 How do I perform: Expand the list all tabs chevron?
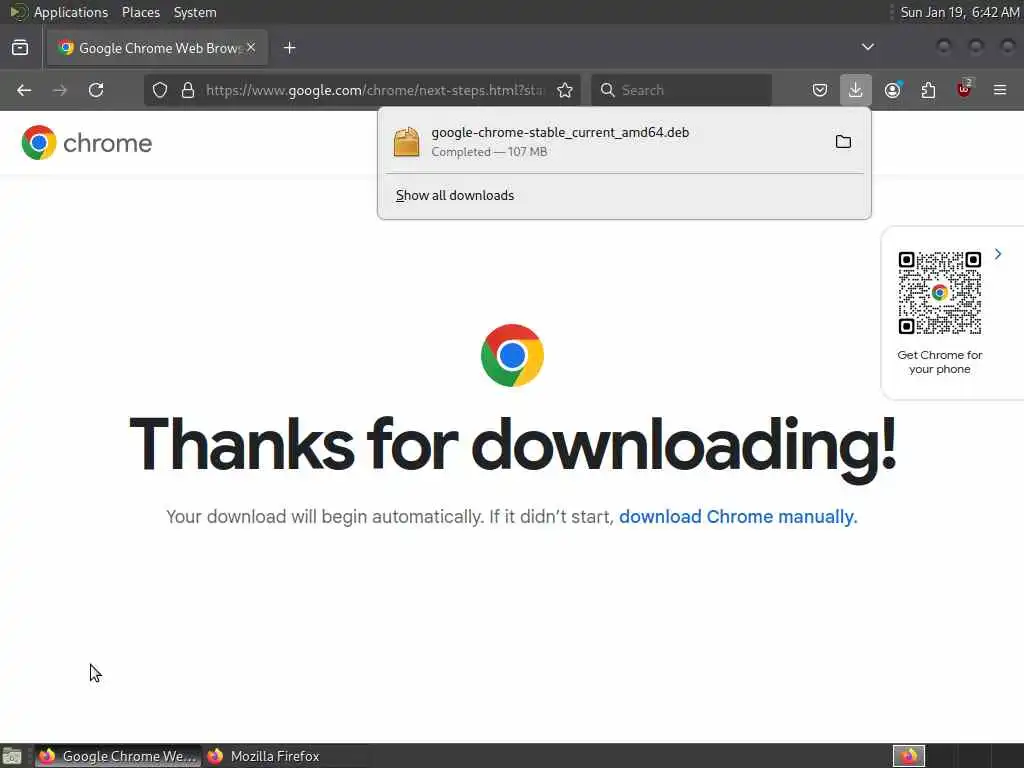click(x=868, y=47)
